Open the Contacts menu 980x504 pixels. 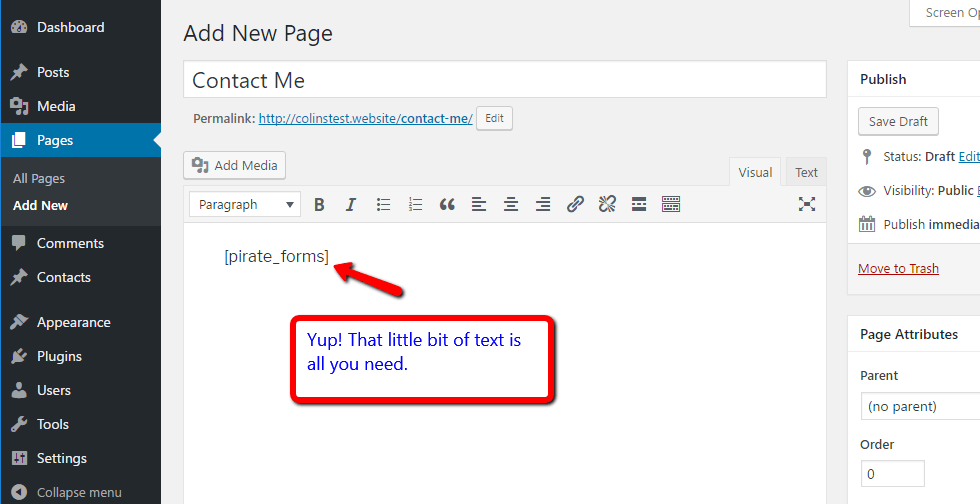pos(81,277)
